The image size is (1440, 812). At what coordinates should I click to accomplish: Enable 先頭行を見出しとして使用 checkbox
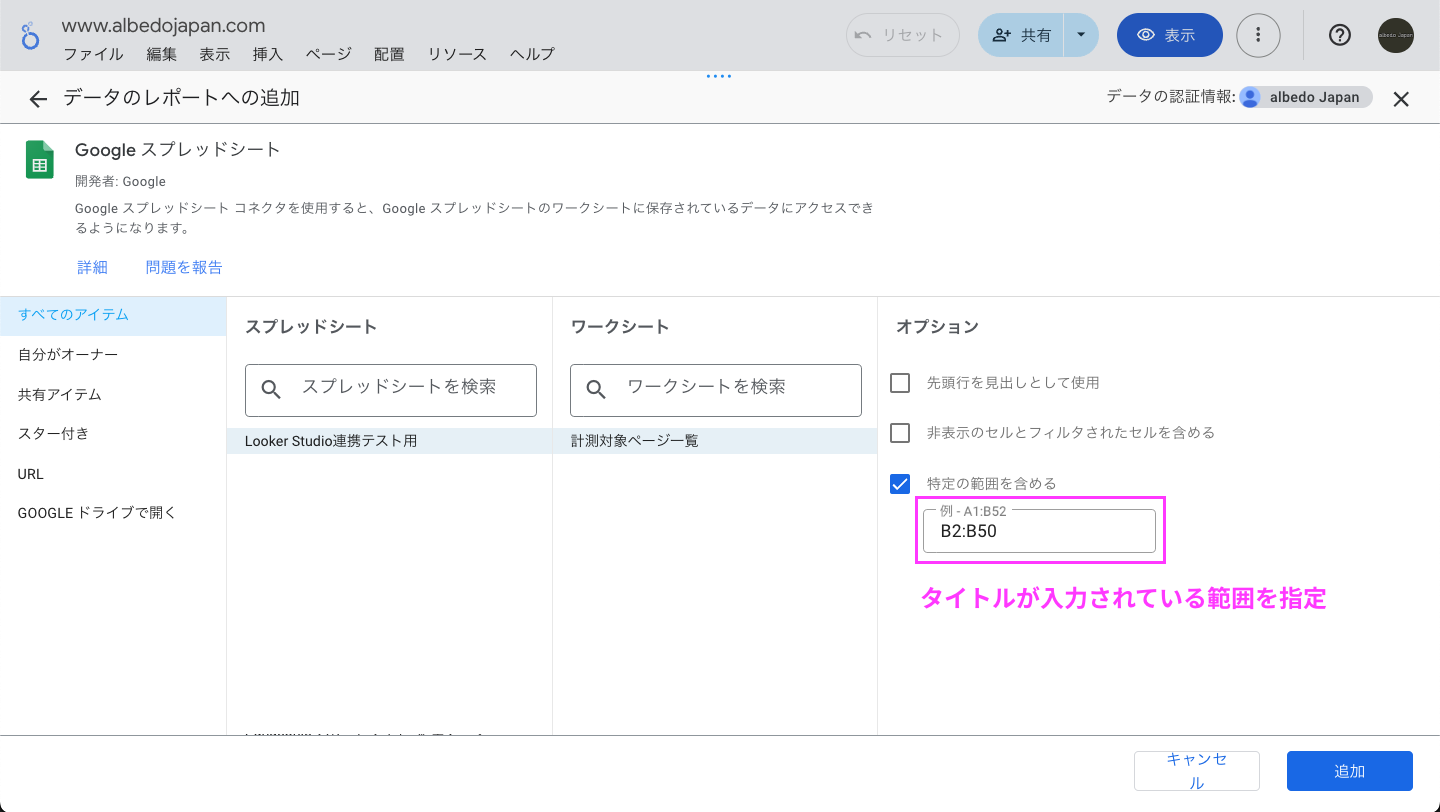899,382
